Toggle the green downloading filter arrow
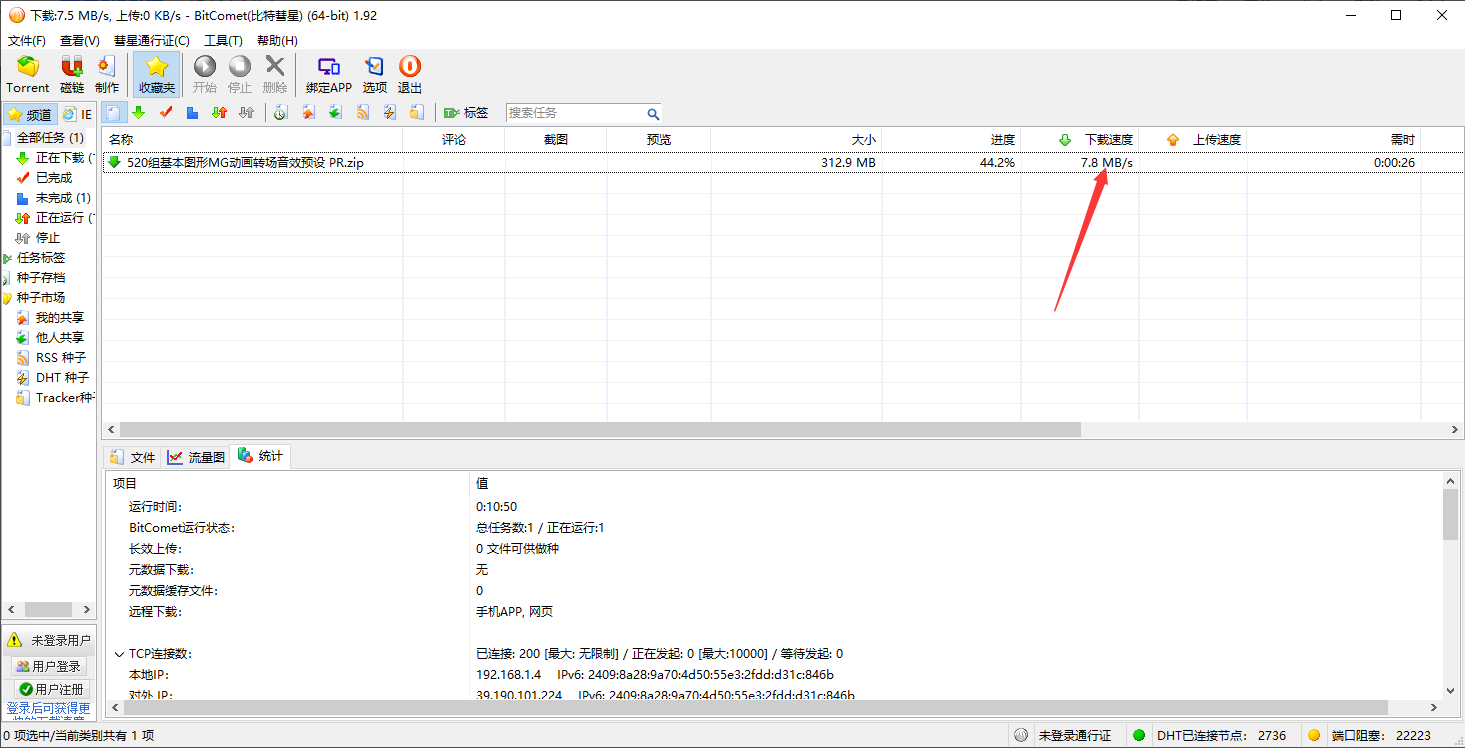The image size is (1465, 748). pyautogui.click(x=139, y=113)
